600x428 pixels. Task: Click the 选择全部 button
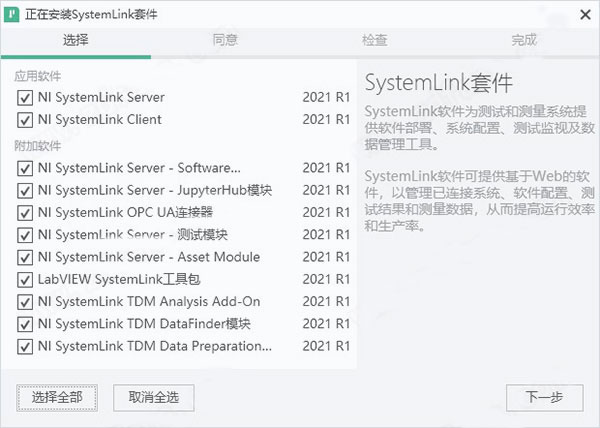tap(57, 398)
